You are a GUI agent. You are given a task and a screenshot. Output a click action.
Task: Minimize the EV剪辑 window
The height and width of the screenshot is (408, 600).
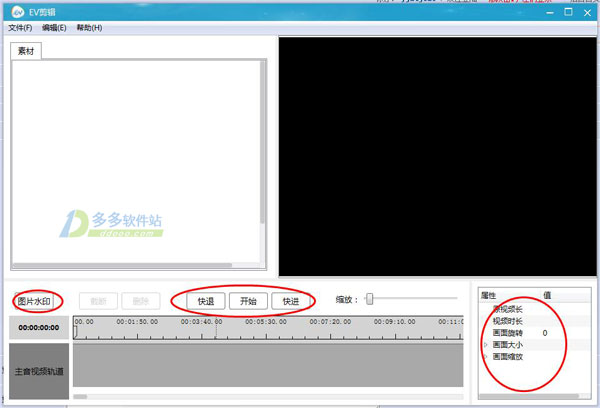[550, 13]
